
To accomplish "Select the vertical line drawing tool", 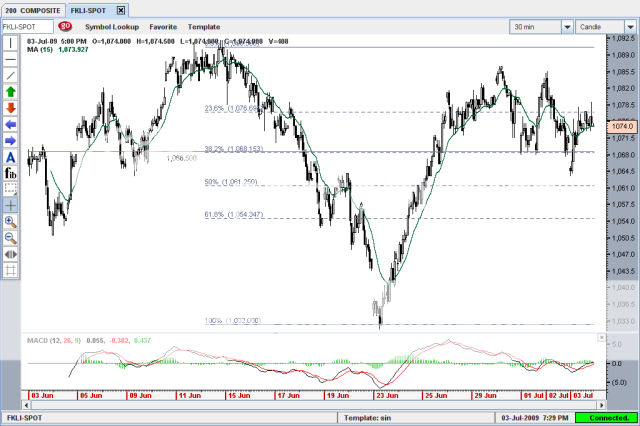I will [10, 43].
